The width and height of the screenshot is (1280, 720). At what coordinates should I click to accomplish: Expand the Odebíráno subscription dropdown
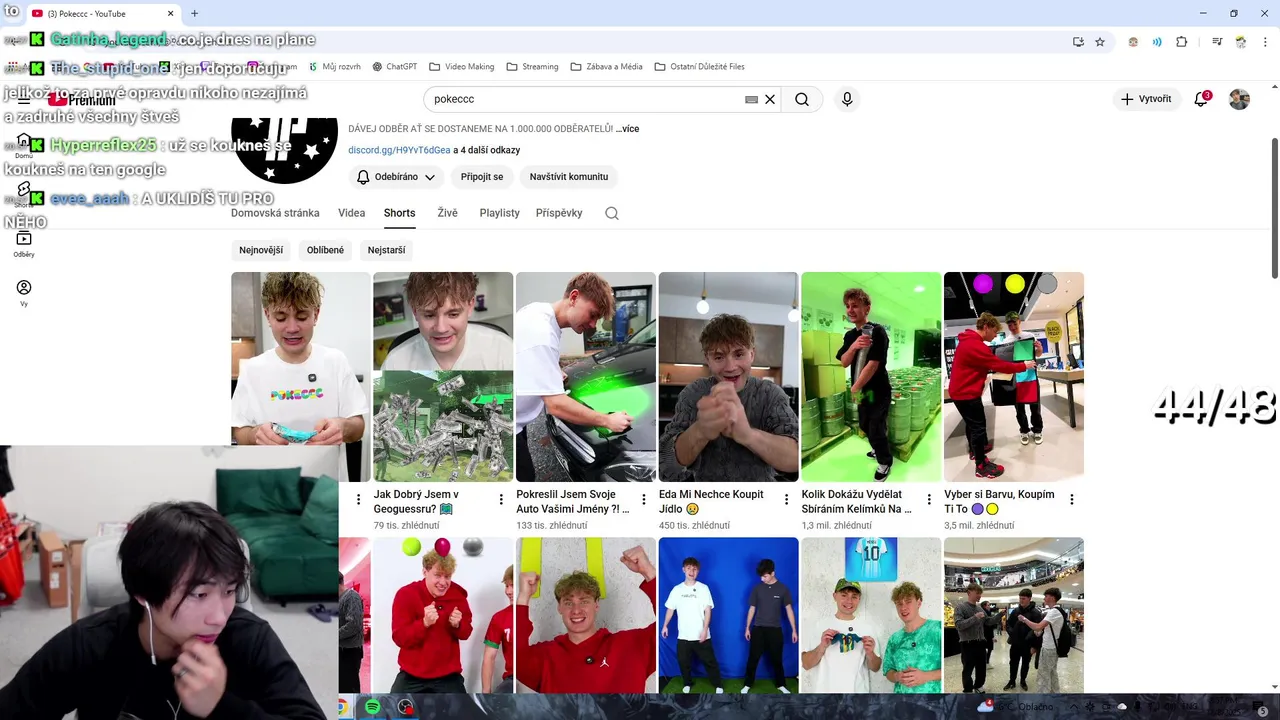(x=396, y=177)
